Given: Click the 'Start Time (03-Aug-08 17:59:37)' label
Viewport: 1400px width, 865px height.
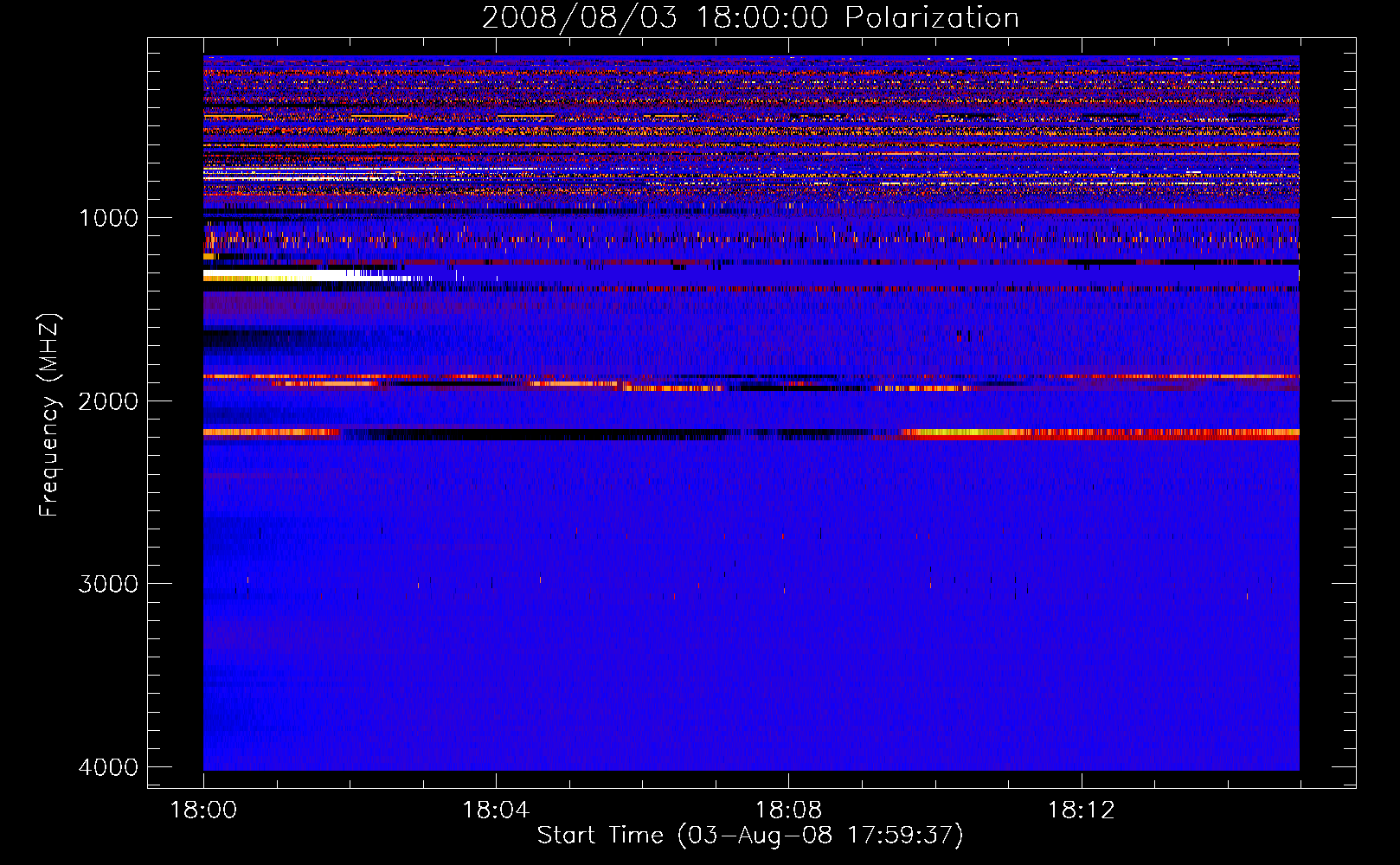Looking at the screenshot, I should coord(750,836).
